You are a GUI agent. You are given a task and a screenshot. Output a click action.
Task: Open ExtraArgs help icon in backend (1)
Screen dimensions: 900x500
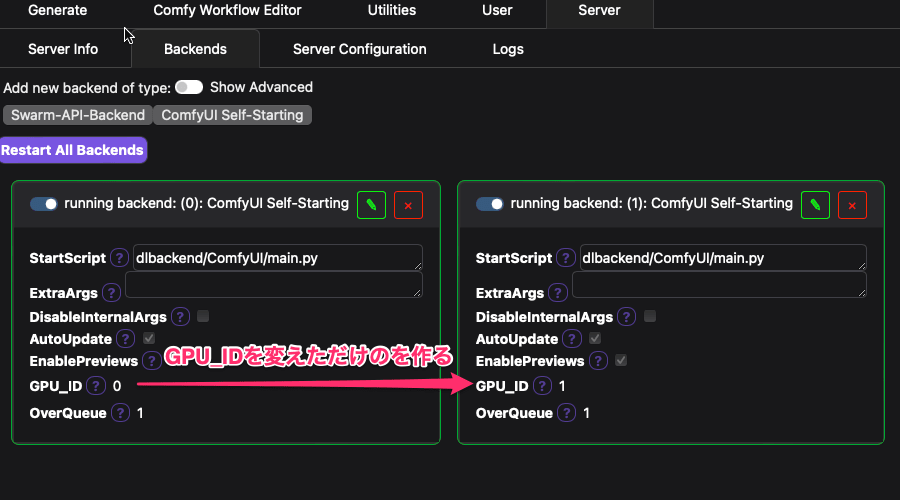point(557,293)
